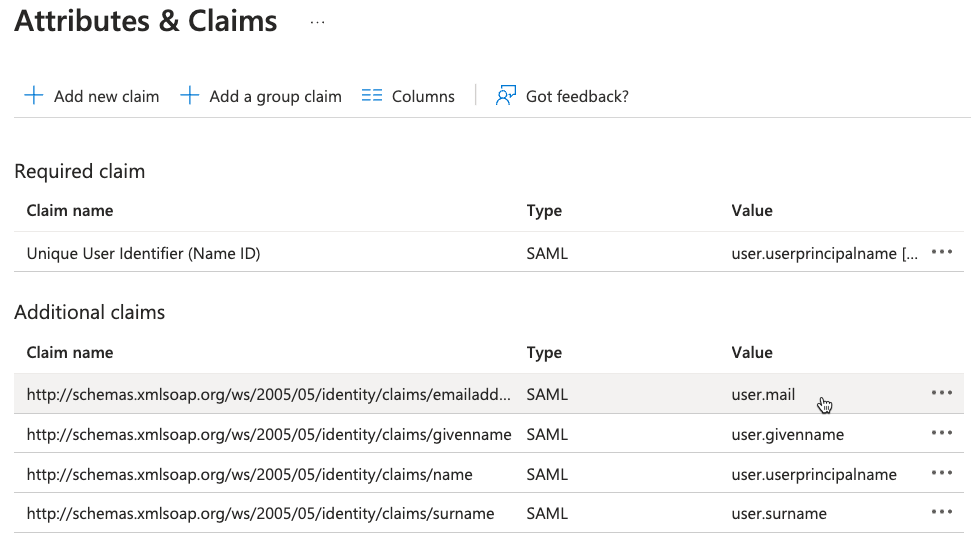
Task: Open ellipsis menu for name claim row
Action: click(x=941, y=473)
